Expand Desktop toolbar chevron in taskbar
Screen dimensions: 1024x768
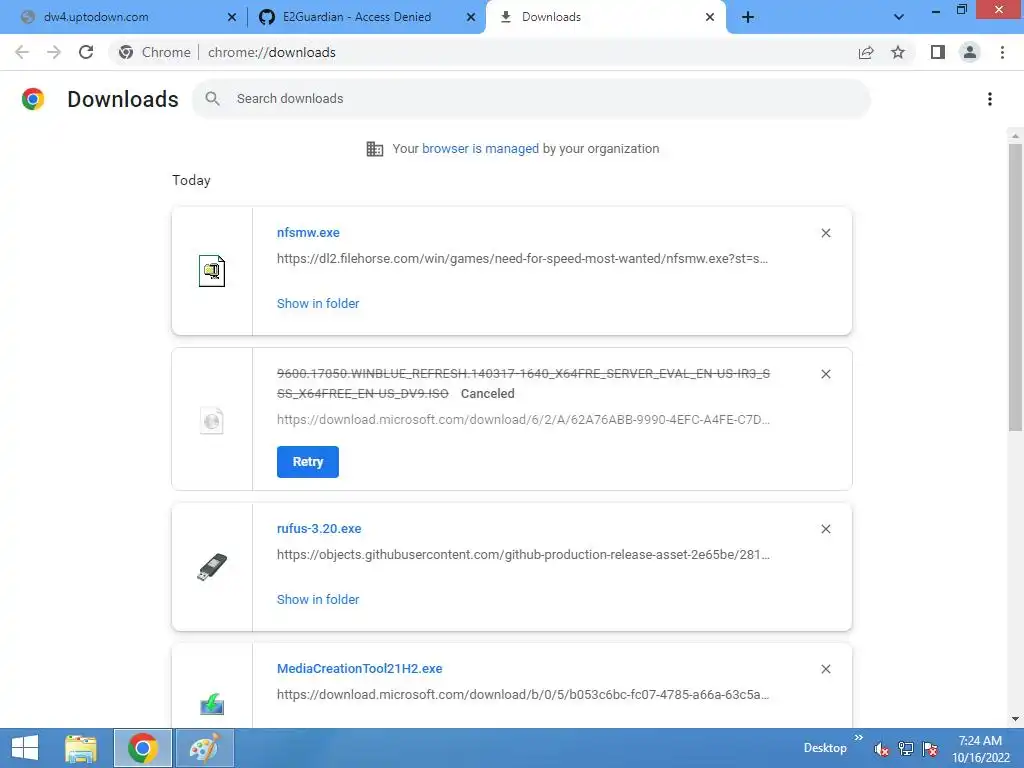coord(859,738)
